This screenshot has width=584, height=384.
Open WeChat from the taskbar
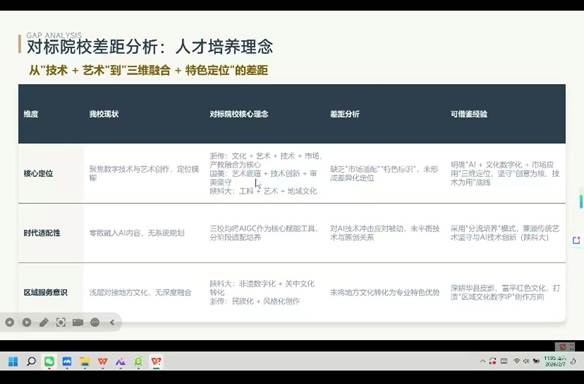click(x=49, y=361)
